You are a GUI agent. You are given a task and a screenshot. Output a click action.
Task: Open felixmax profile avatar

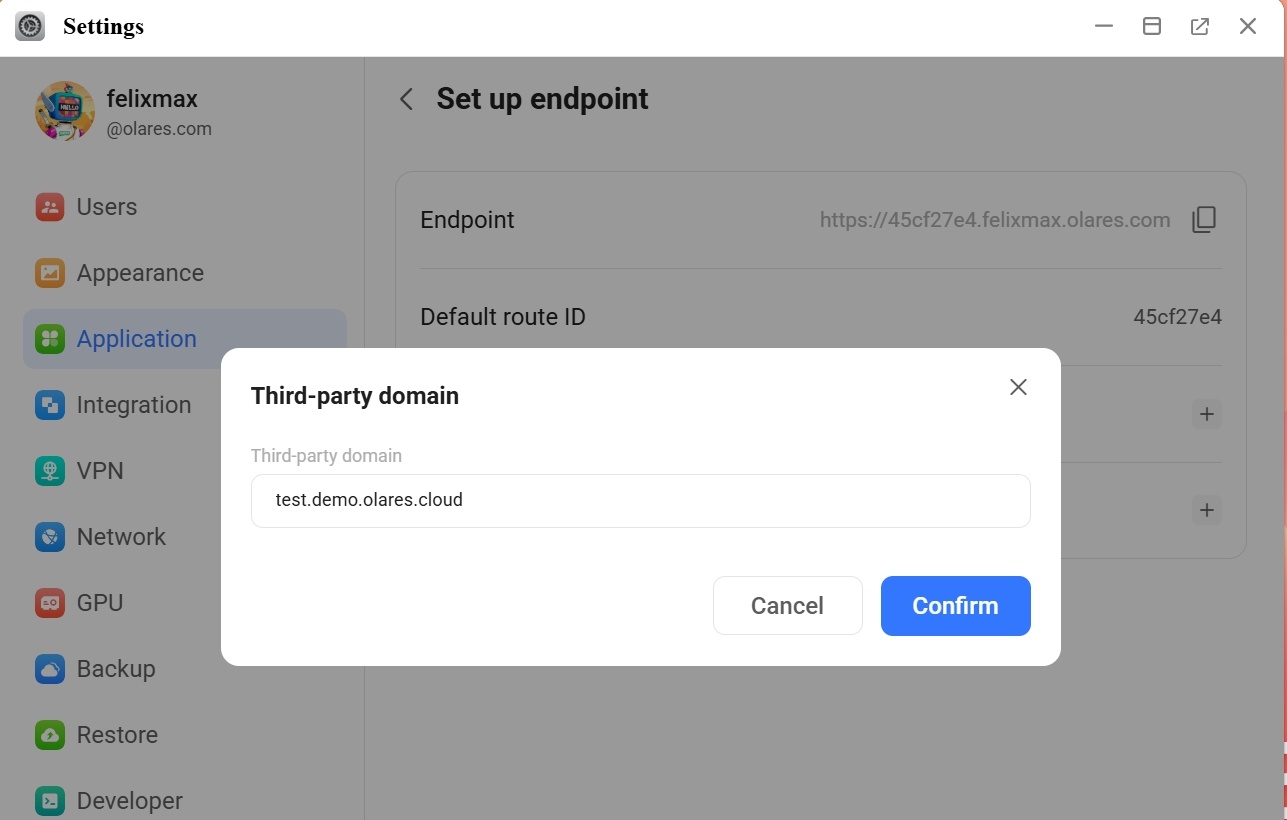point(64,111)
